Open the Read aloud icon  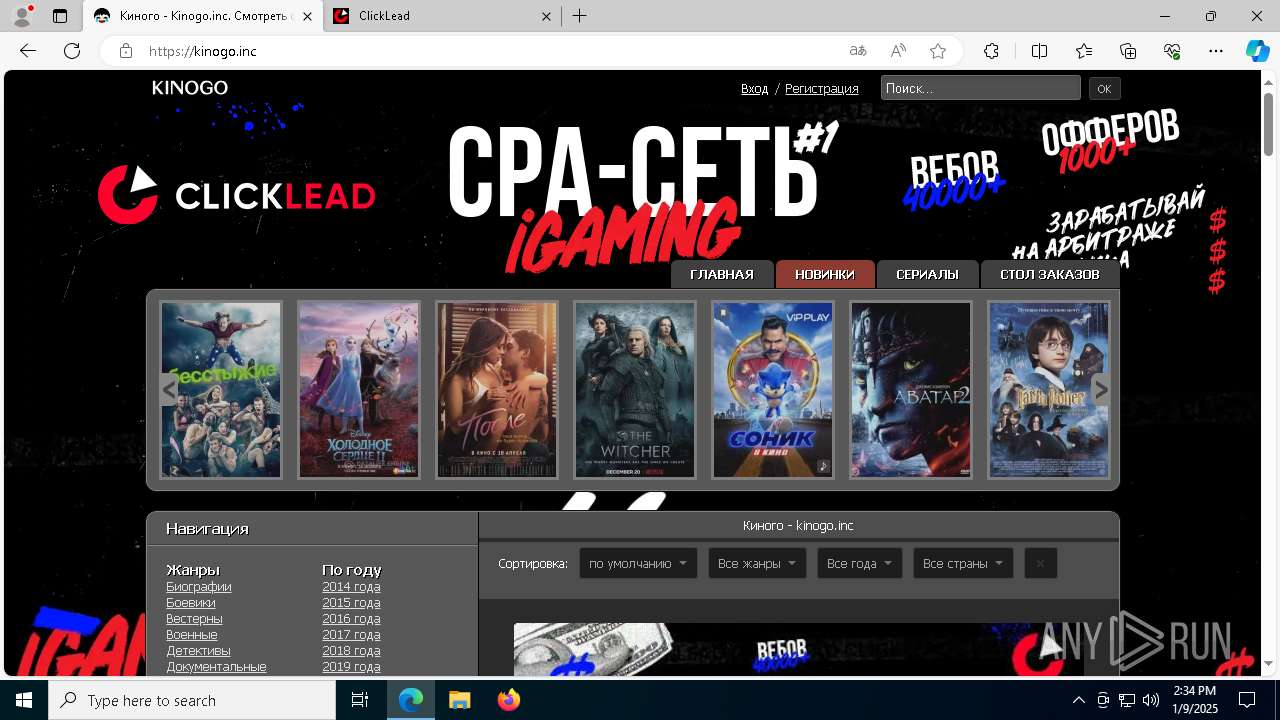click(898, 51)
